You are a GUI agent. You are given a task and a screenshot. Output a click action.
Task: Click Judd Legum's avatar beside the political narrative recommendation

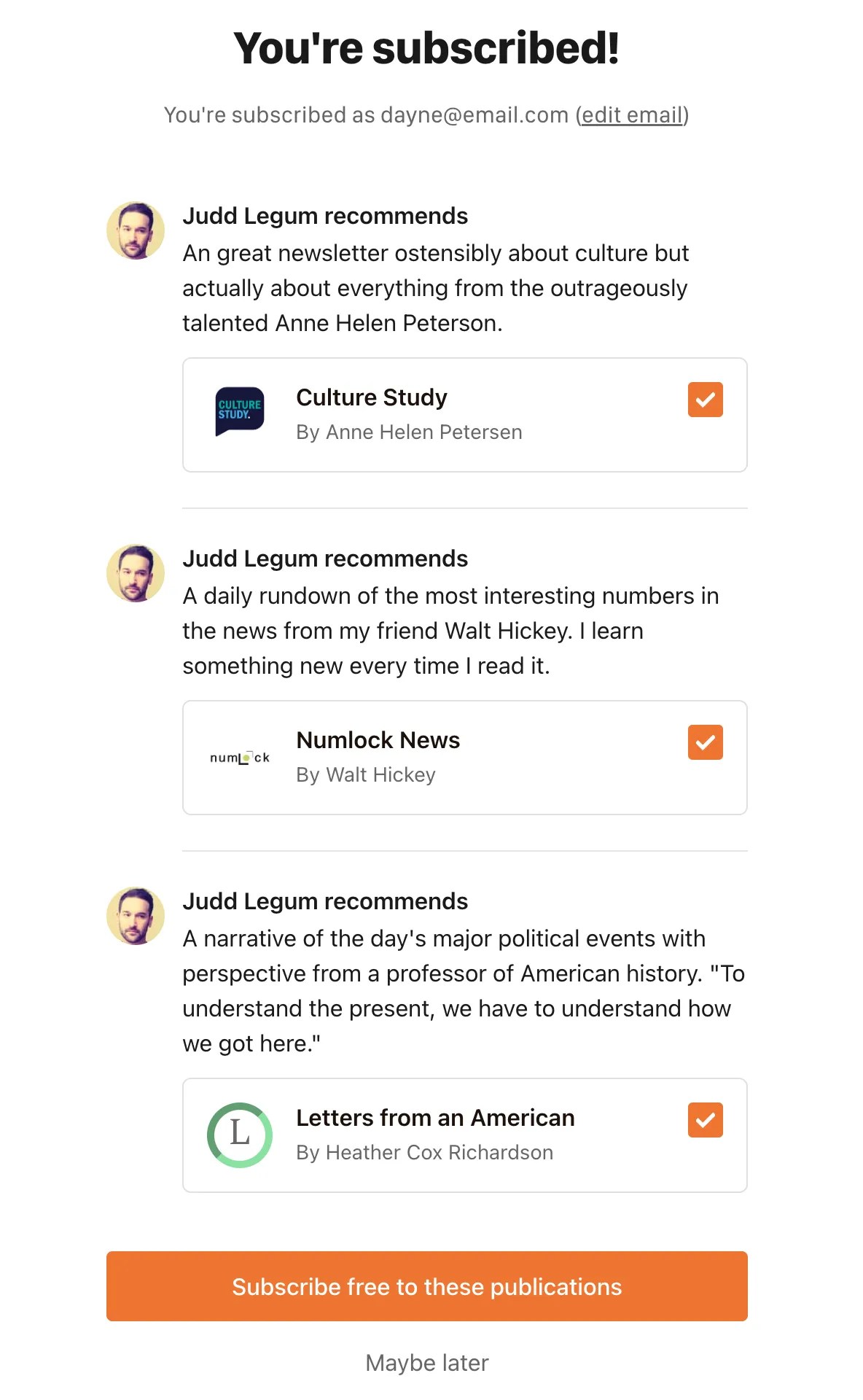click(136, 916)
